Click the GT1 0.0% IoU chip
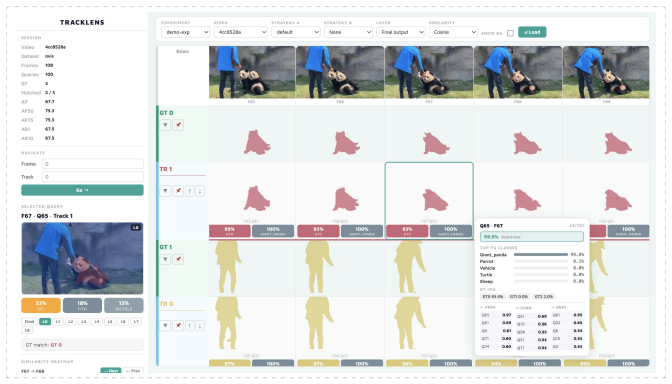This screenshot has width=672, height=384. click(519, 297)
